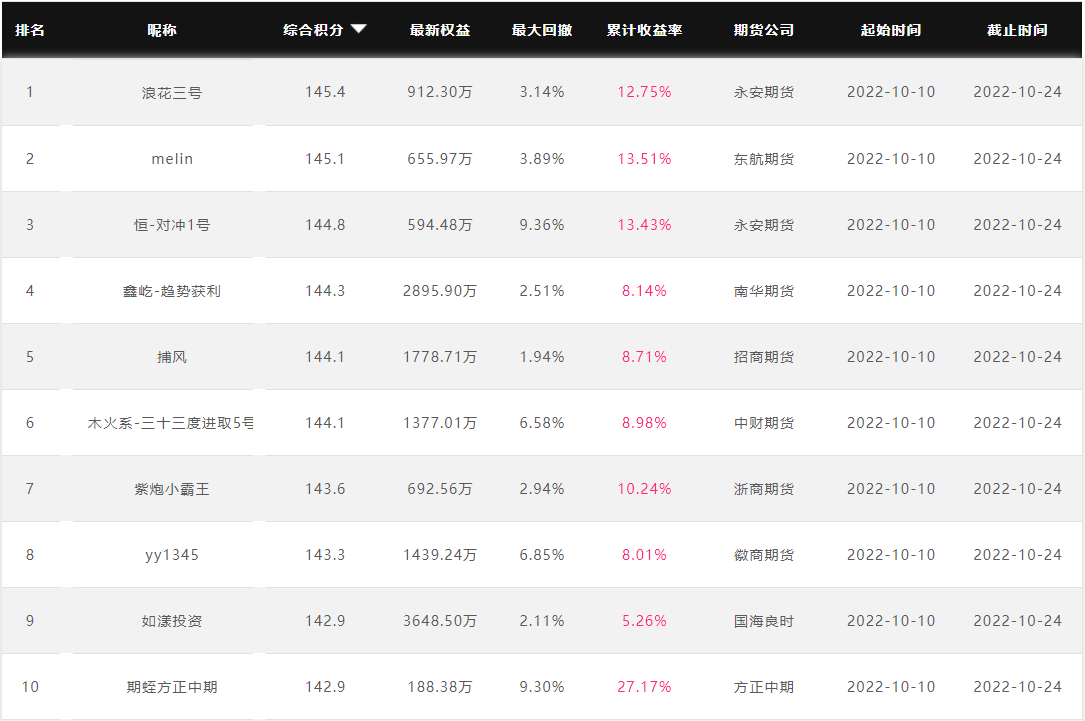Select return rate 8.14% cell
This screenshot has height=721, width=1085.
[644, 291]
